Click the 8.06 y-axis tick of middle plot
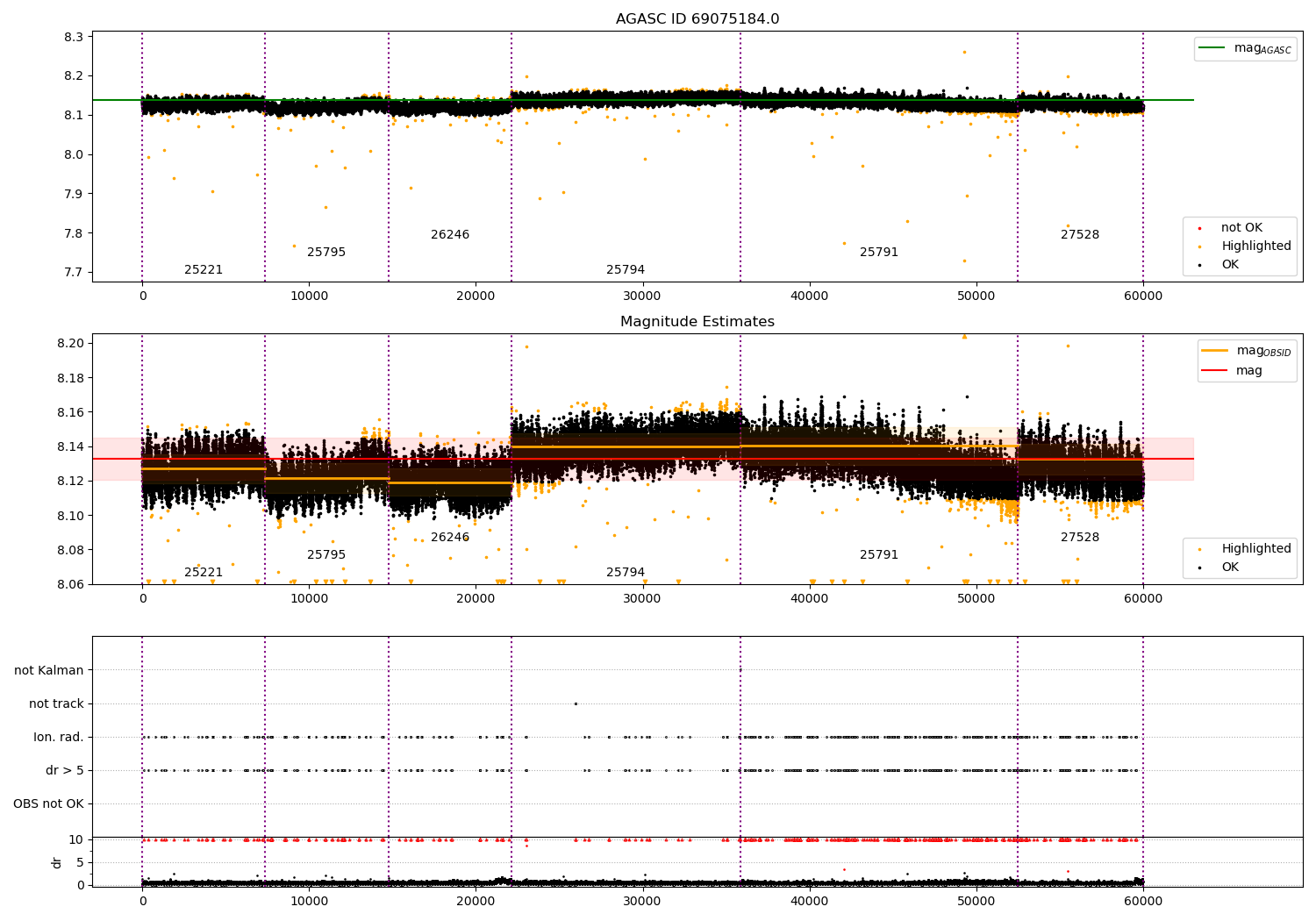1316x921 pixels. click(x=70, y=584)
